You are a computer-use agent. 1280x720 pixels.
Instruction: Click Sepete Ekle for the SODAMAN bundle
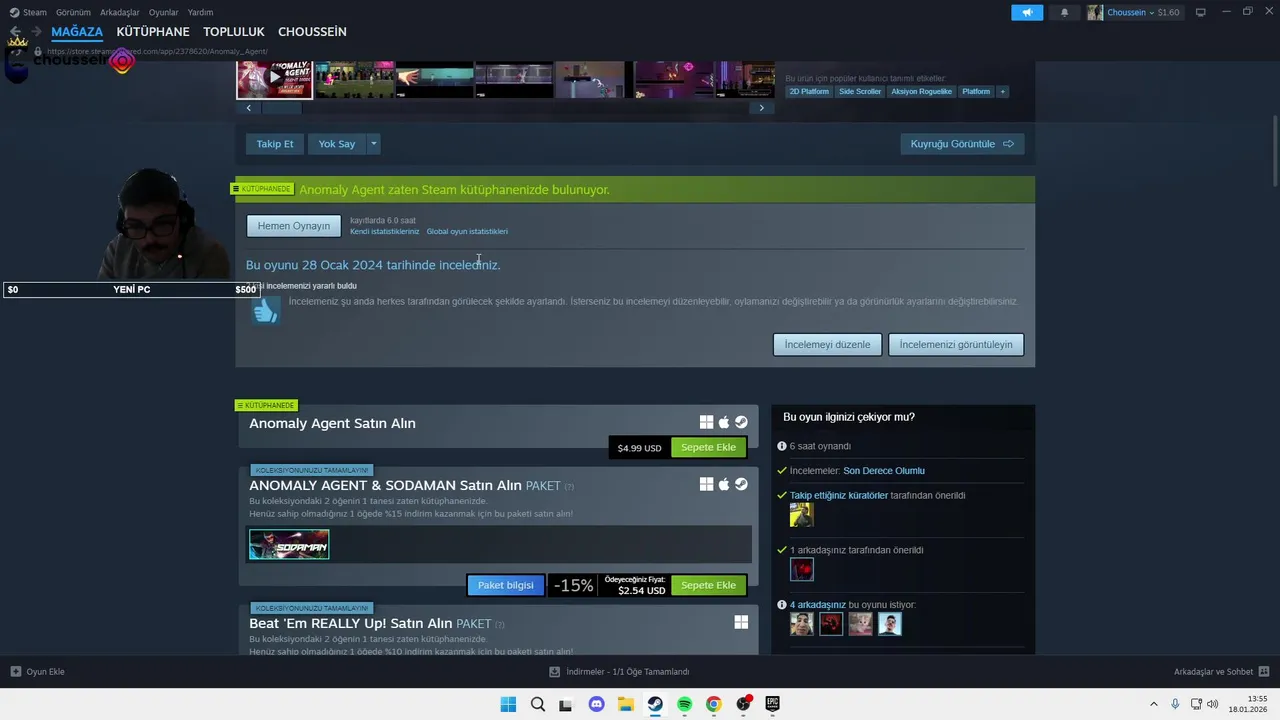pos(708,585)
